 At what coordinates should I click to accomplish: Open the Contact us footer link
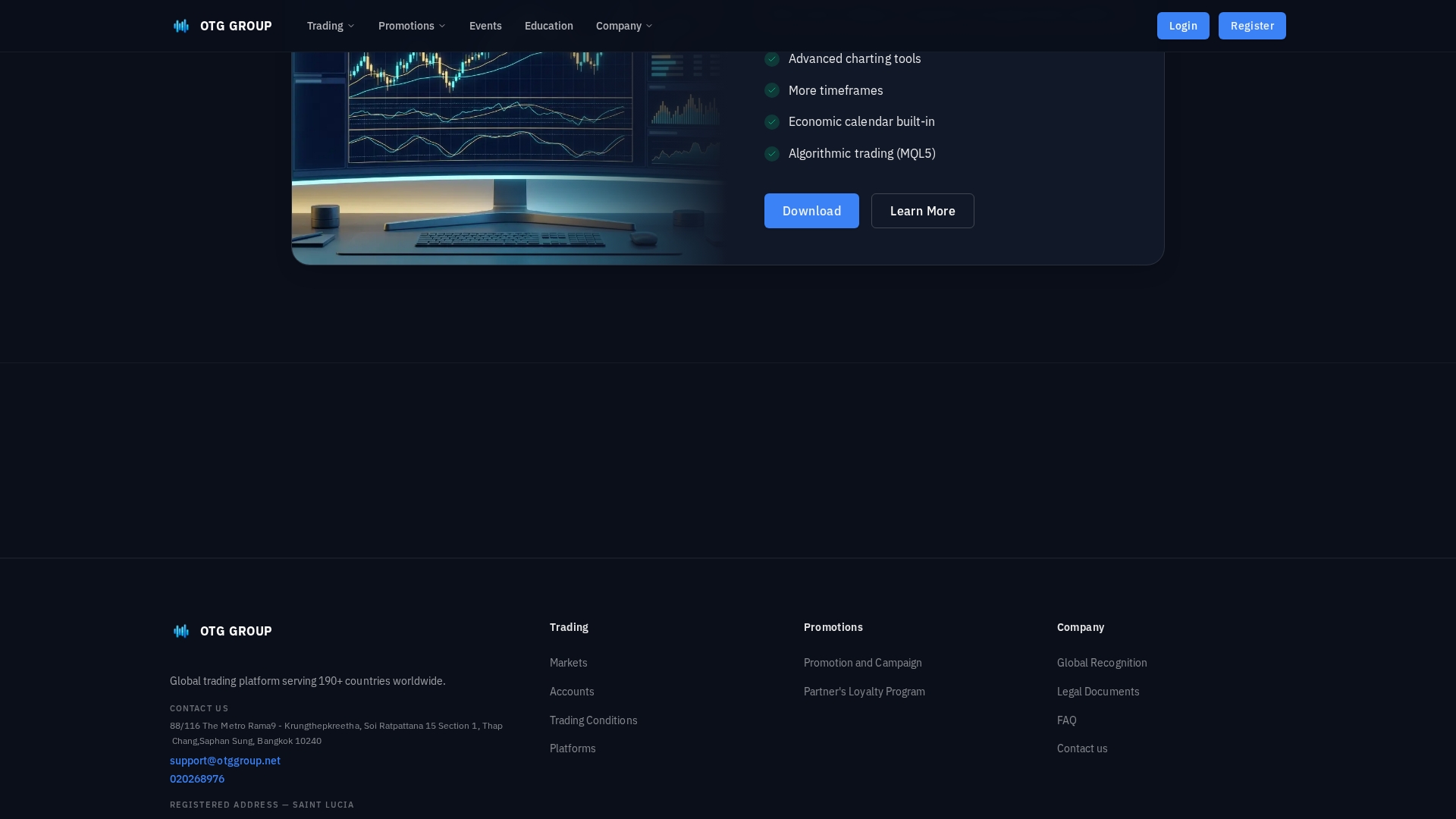pyautogui.click(x=1082, y=748)
